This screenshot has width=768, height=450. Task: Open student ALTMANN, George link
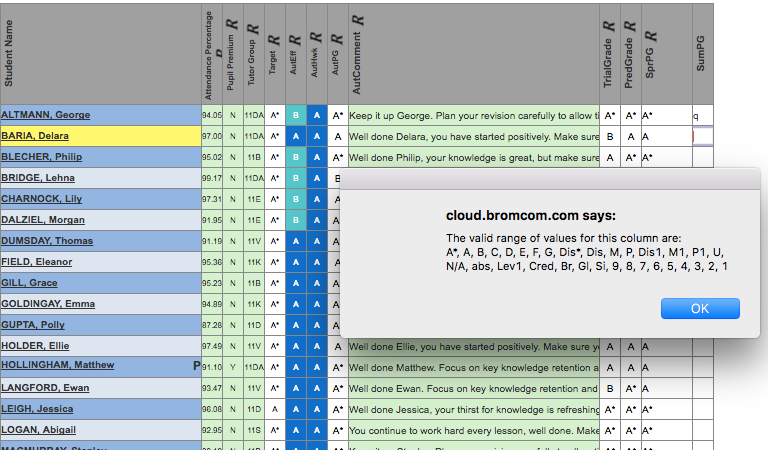(46, 115)
